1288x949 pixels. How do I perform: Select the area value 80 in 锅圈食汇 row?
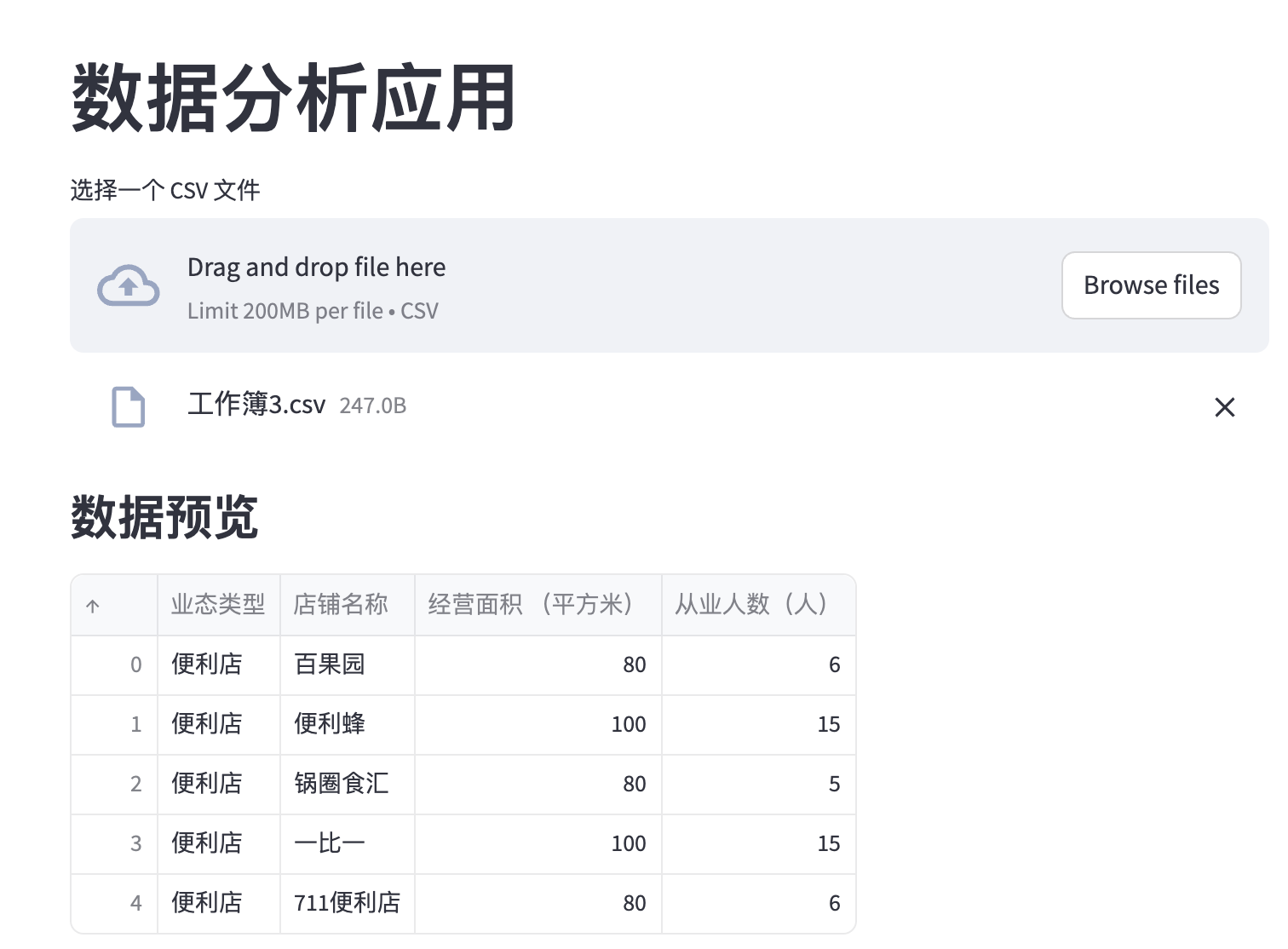pyautogui.click(x=538, y=784)
